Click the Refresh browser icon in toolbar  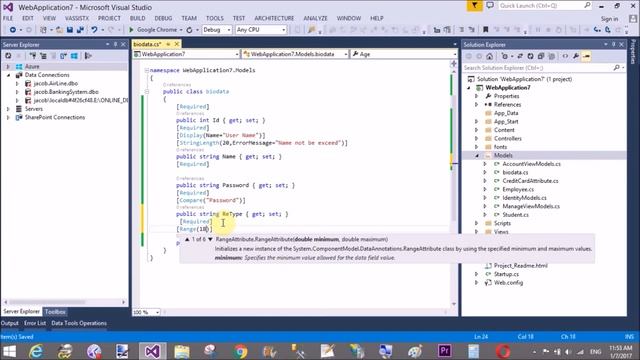pos(189,30)
